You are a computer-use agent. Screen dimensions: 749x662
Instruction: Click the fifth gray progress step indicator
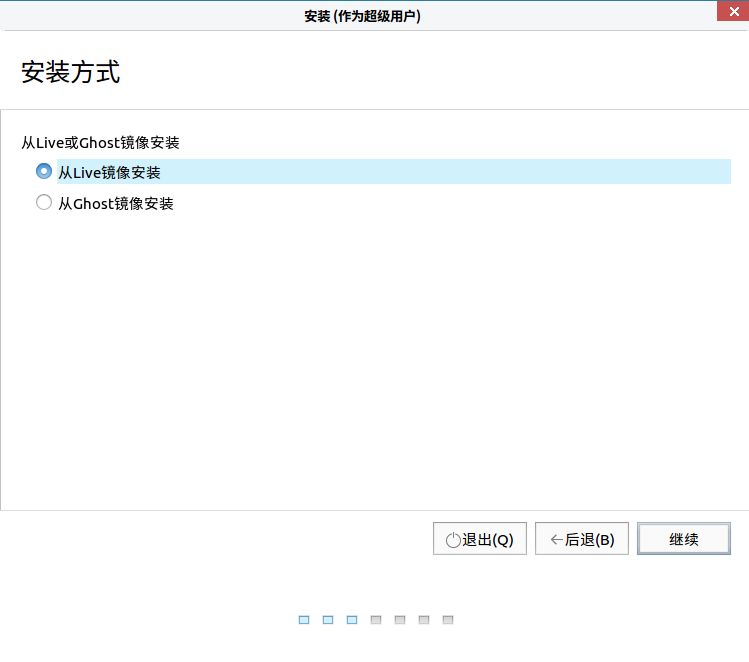400,619
